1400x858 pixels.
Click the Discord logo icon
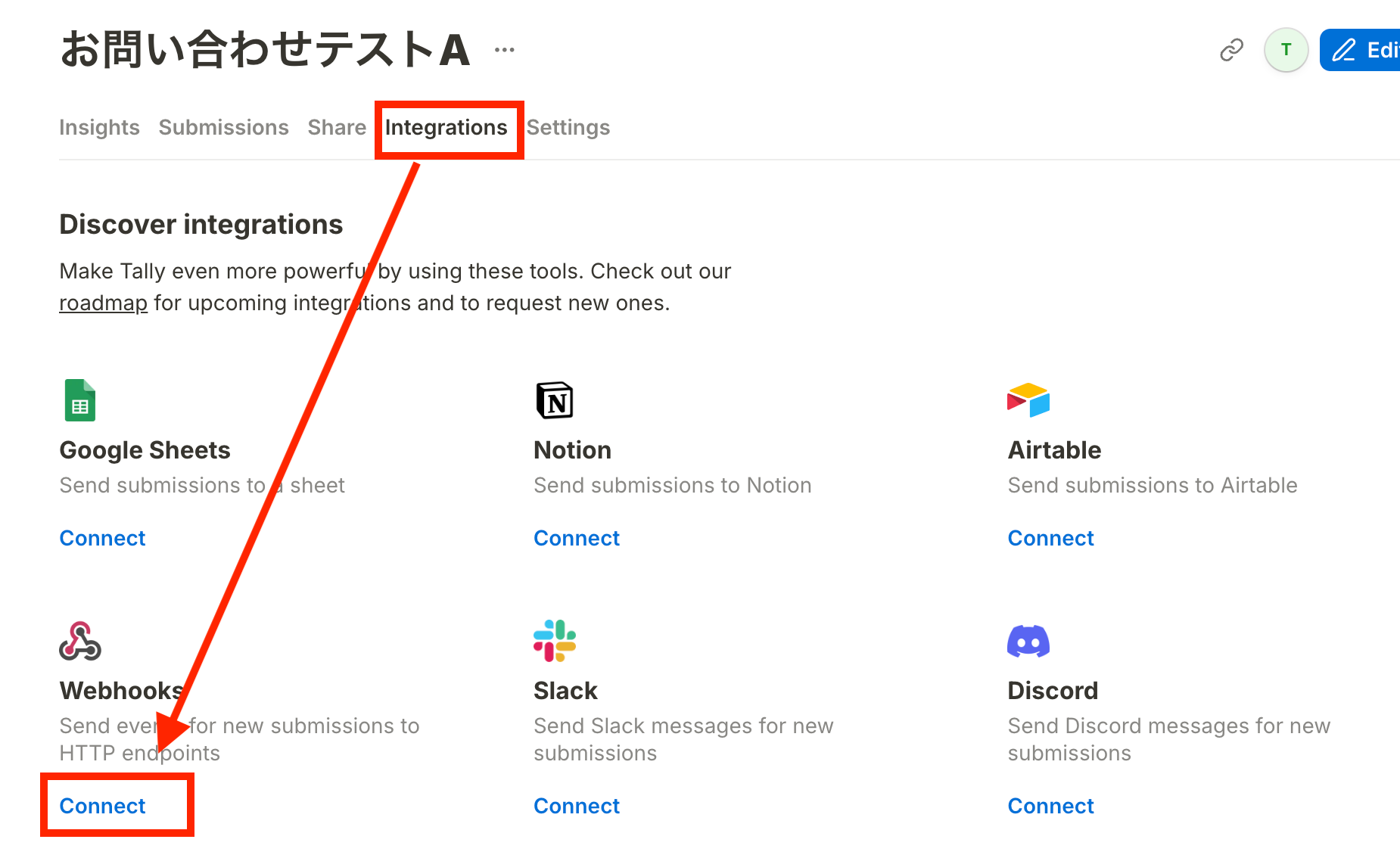[x=1028, y=641]
